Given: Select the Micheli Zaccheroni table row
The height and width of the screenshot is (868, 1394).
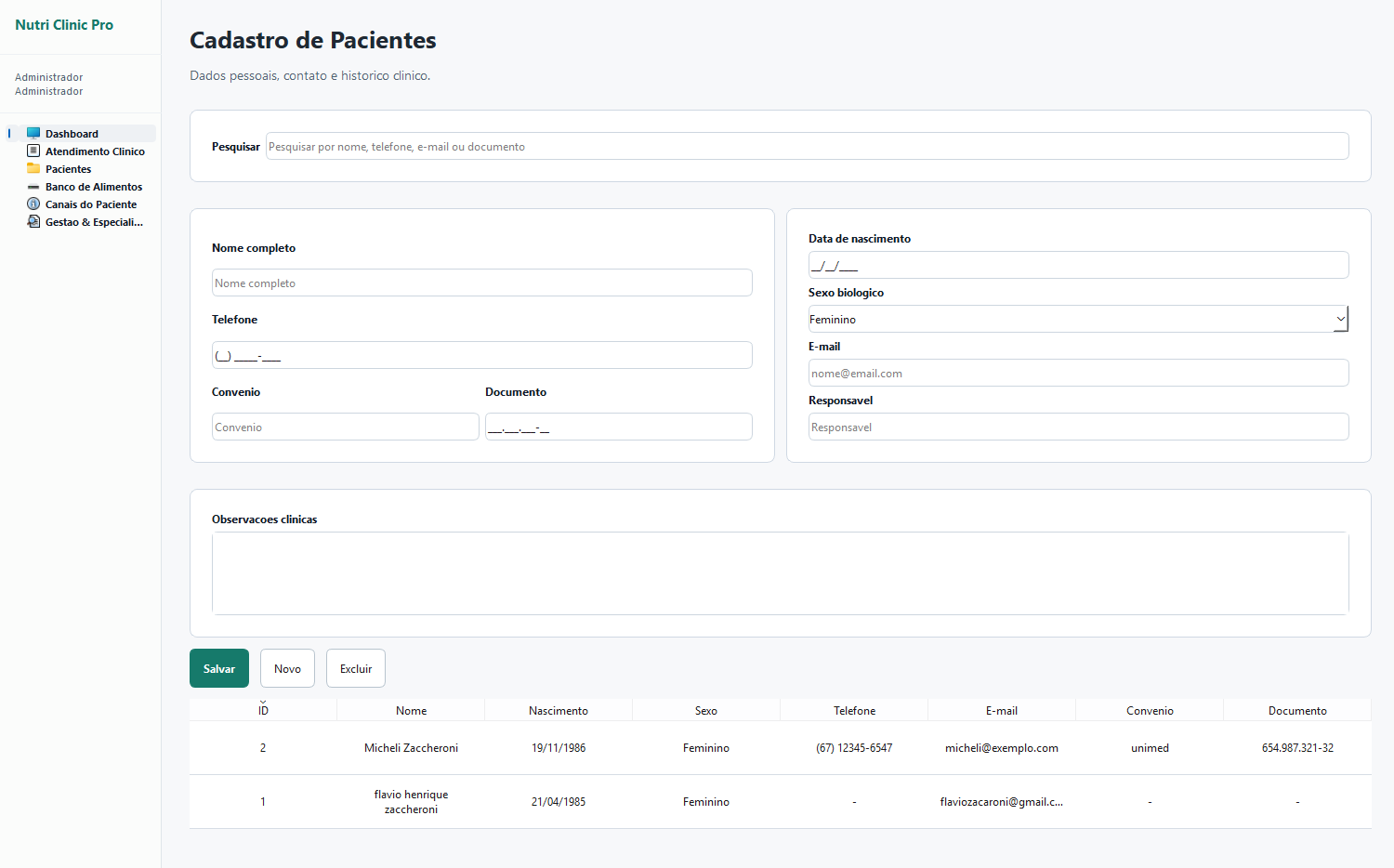Looking at the screenshot, I should [x=780, y=748].
